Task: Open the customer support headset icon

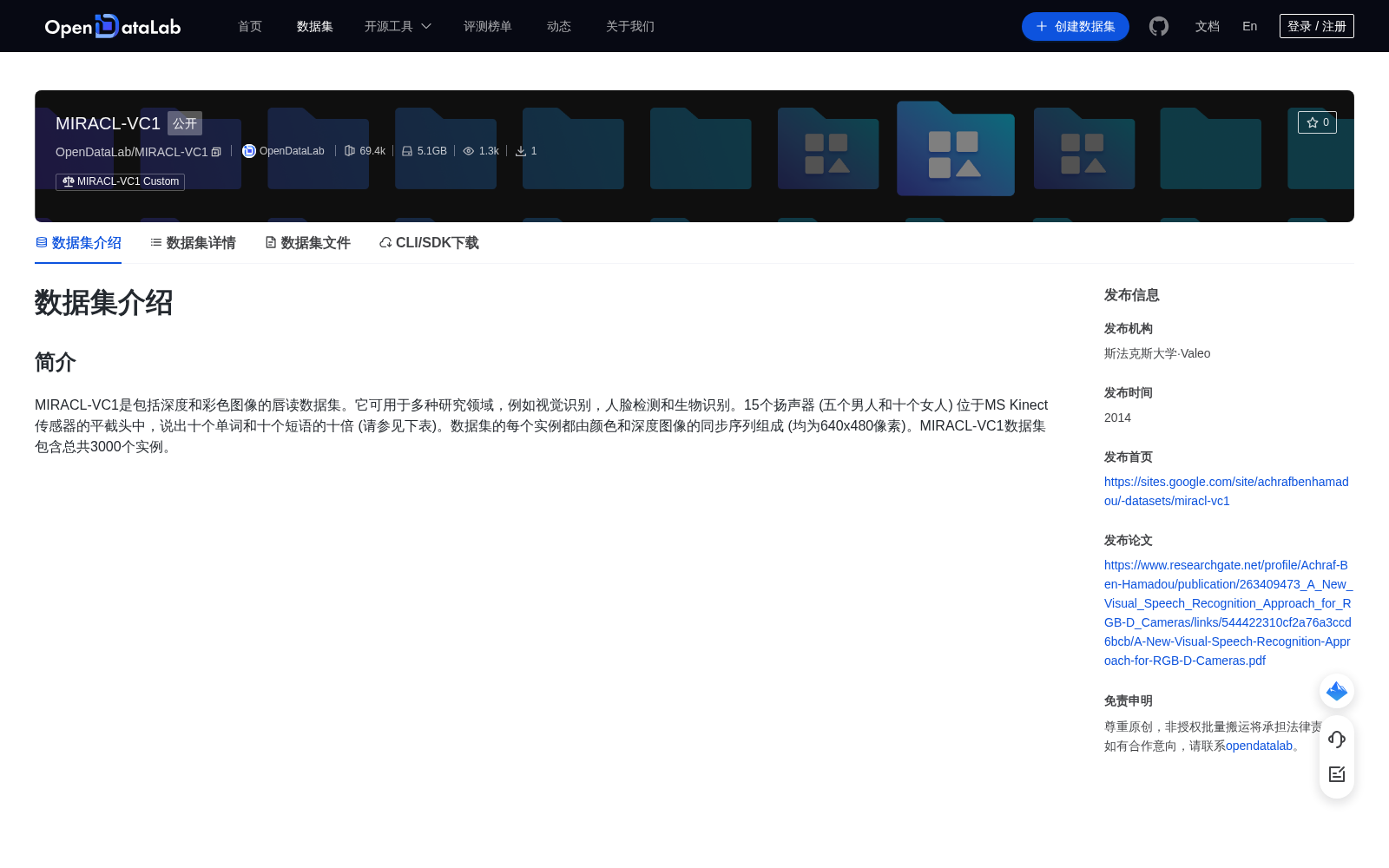Action: [1337, 740]
